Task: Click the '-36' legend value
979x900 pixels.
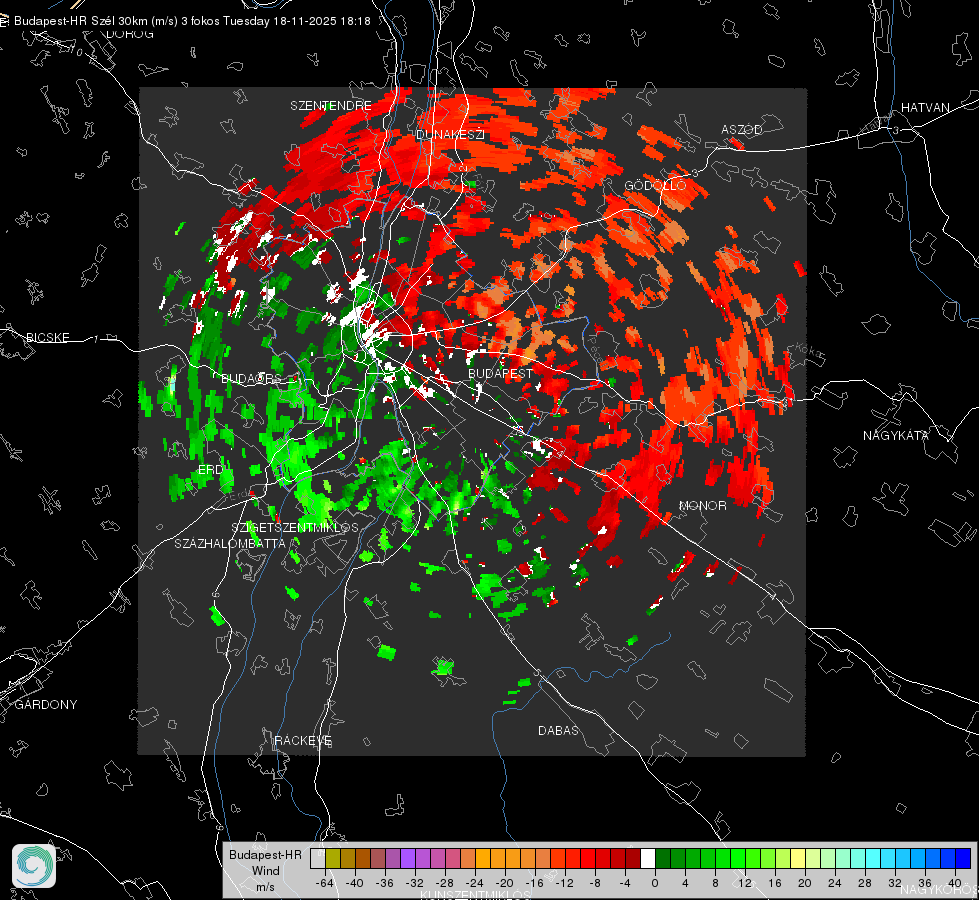Action: [385, 883]
